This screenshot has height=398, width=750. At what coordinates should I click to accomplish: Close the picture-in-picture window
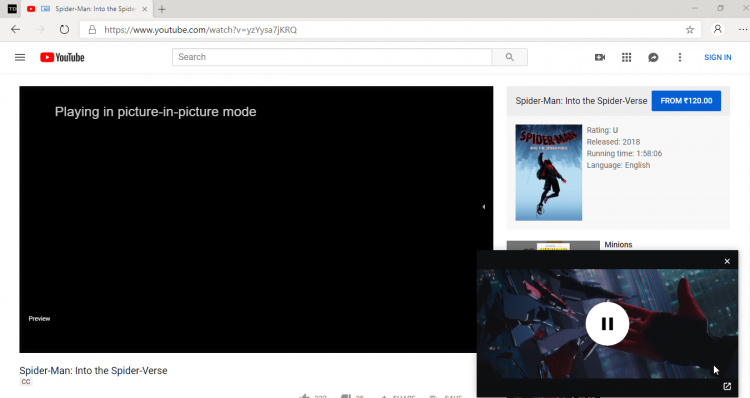727,261
